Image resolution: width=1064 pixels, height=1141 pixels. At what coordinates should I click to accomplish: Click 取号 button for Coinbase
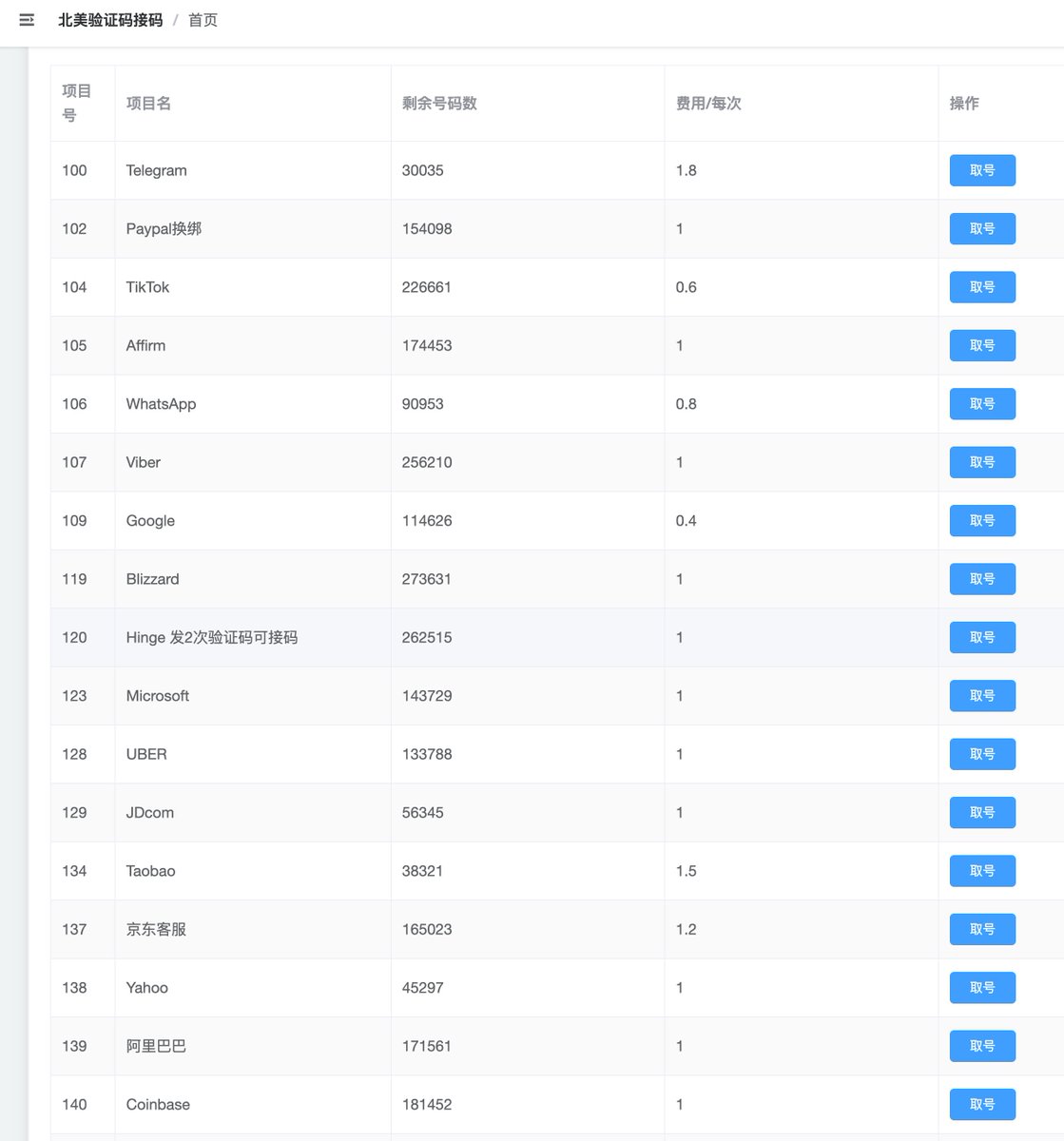click(x=982, y=1105)
